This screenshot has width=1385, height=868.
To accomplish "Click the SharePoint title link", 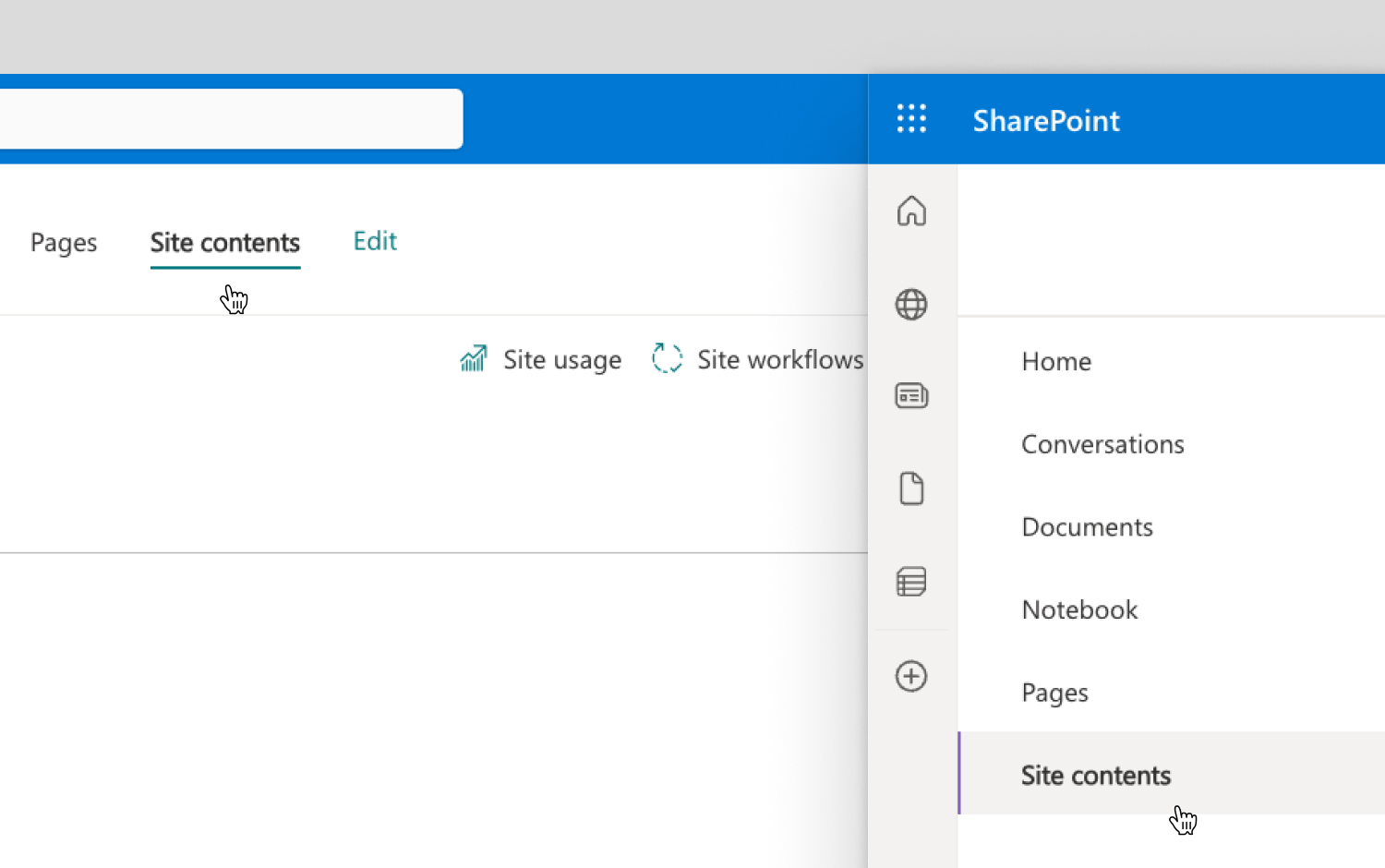I will (1046, 120).
